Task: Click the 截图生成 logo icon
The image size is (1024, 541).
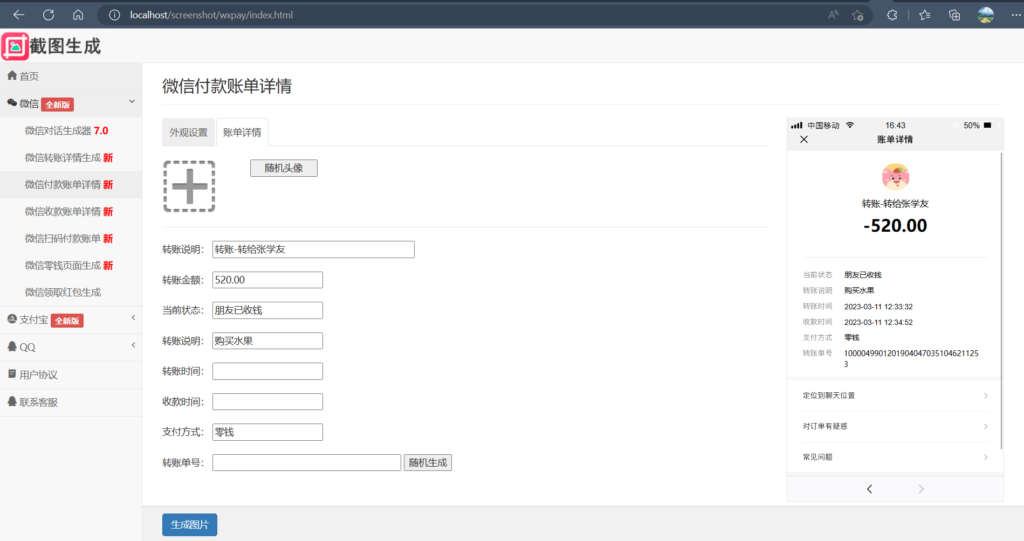Action: [x=15, y=46]
